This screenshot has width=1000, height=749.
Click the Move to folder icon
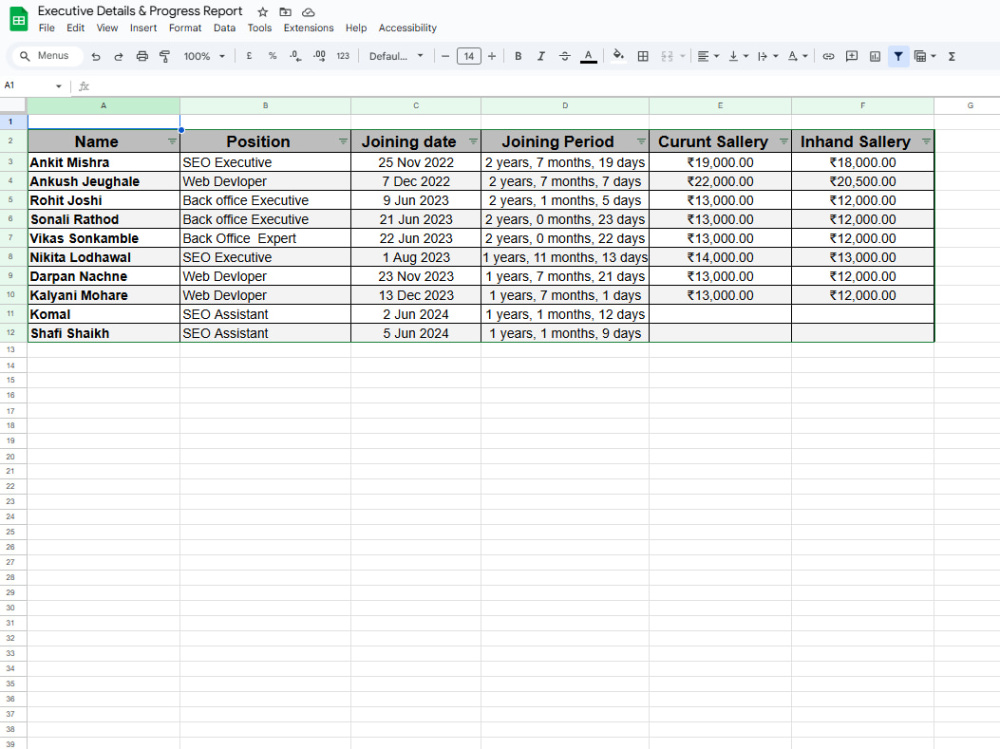285,12
